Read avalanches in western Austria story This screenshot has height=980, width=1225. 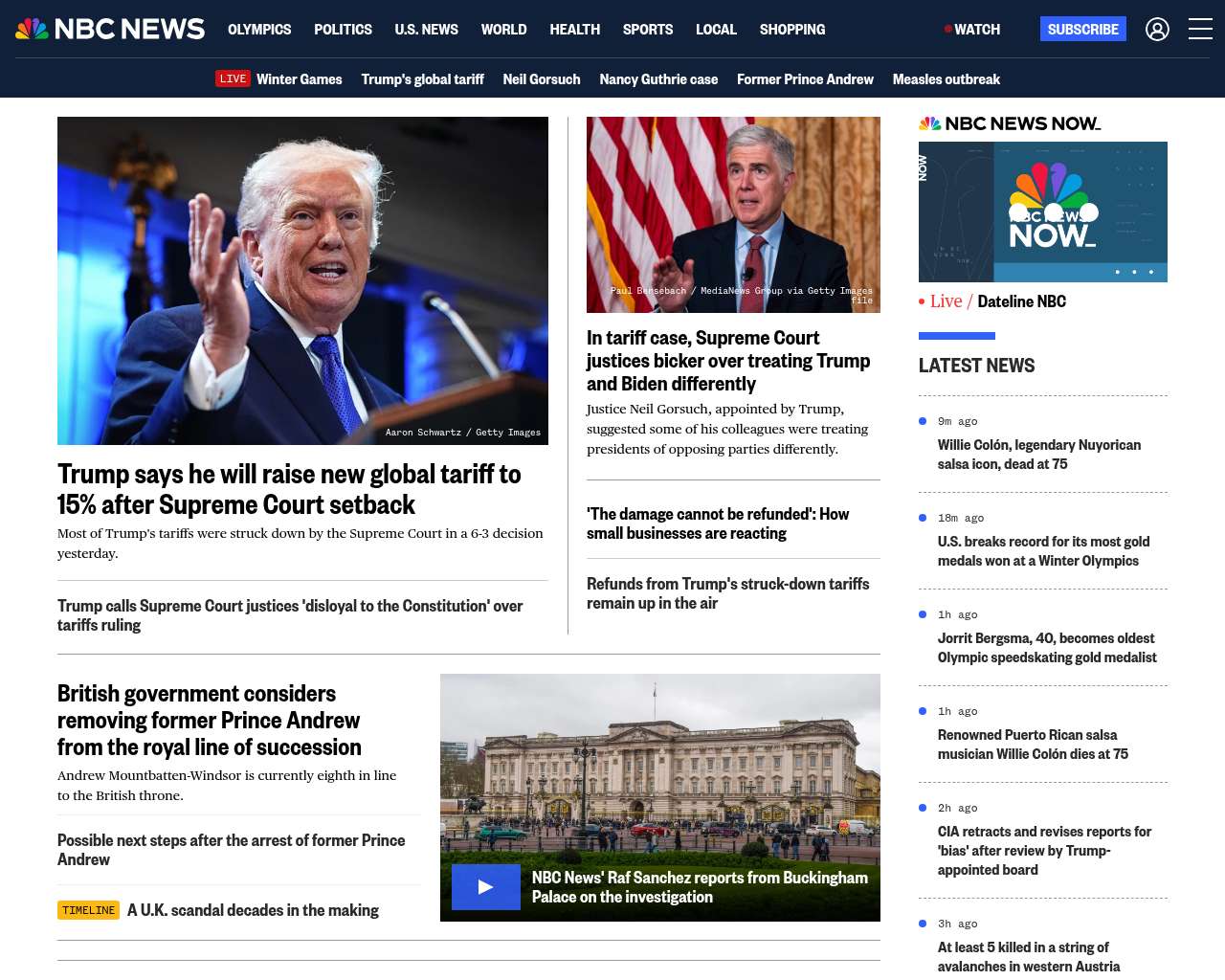(1029, 957)
